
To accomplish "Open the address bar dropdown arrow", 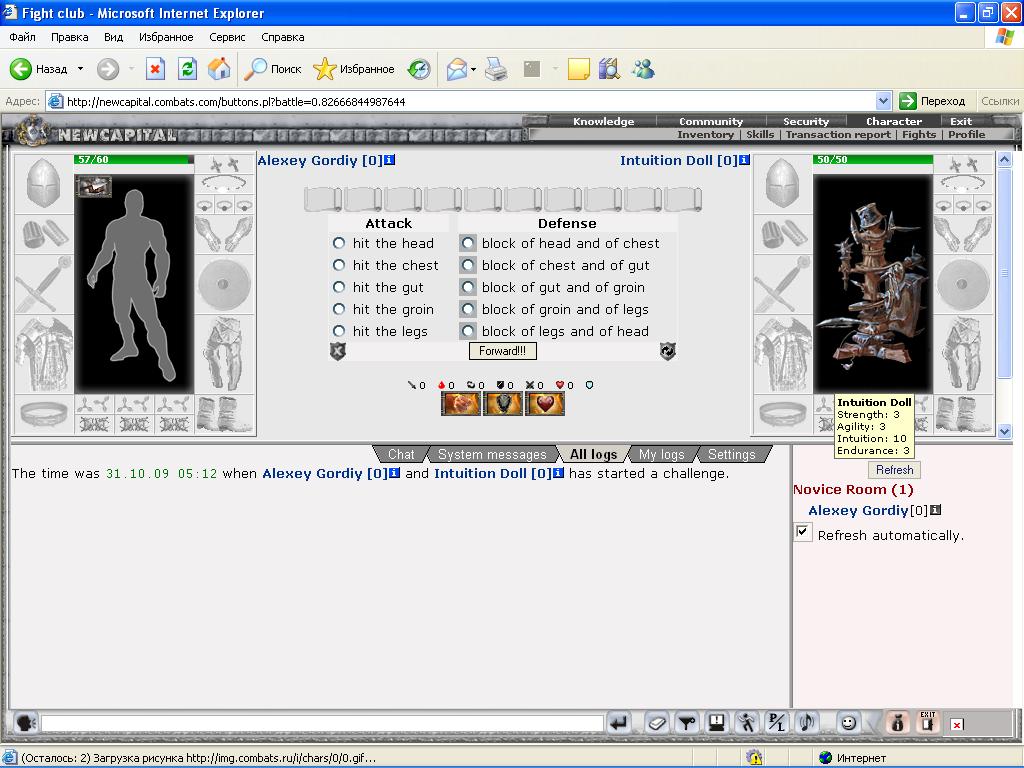I will click(x=883, y=101).
